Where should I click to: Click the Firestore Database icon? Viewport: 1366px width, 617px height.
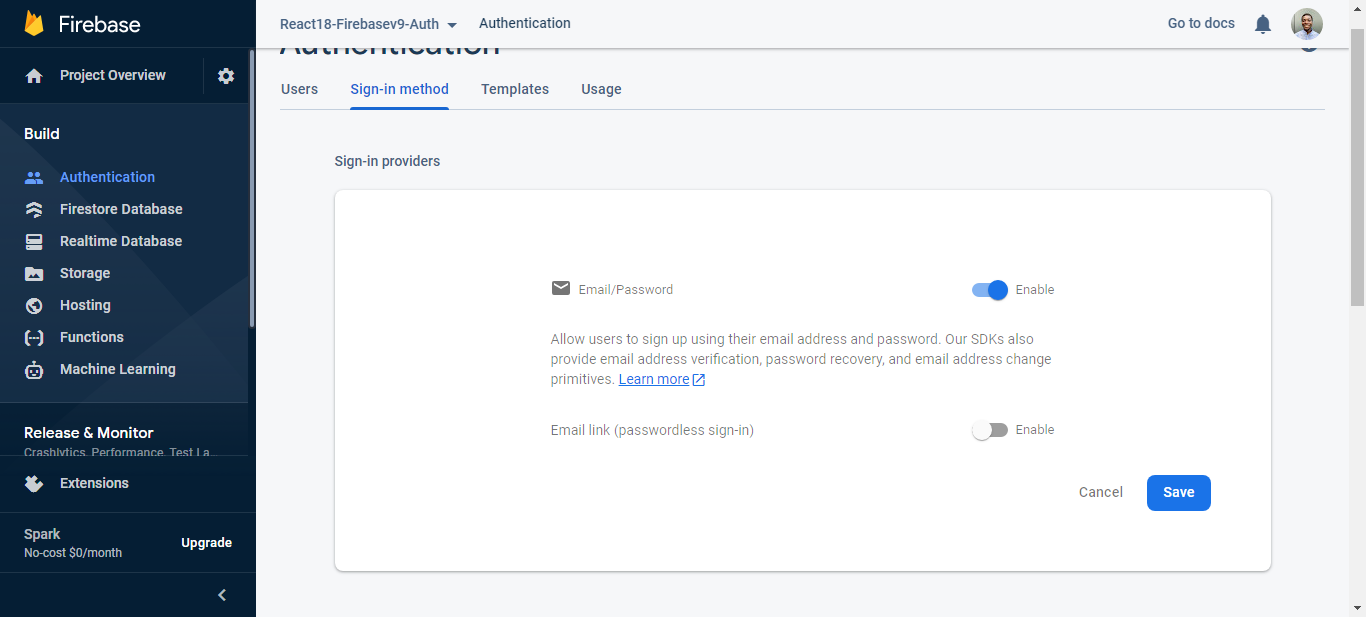click(x=34, y=209)
